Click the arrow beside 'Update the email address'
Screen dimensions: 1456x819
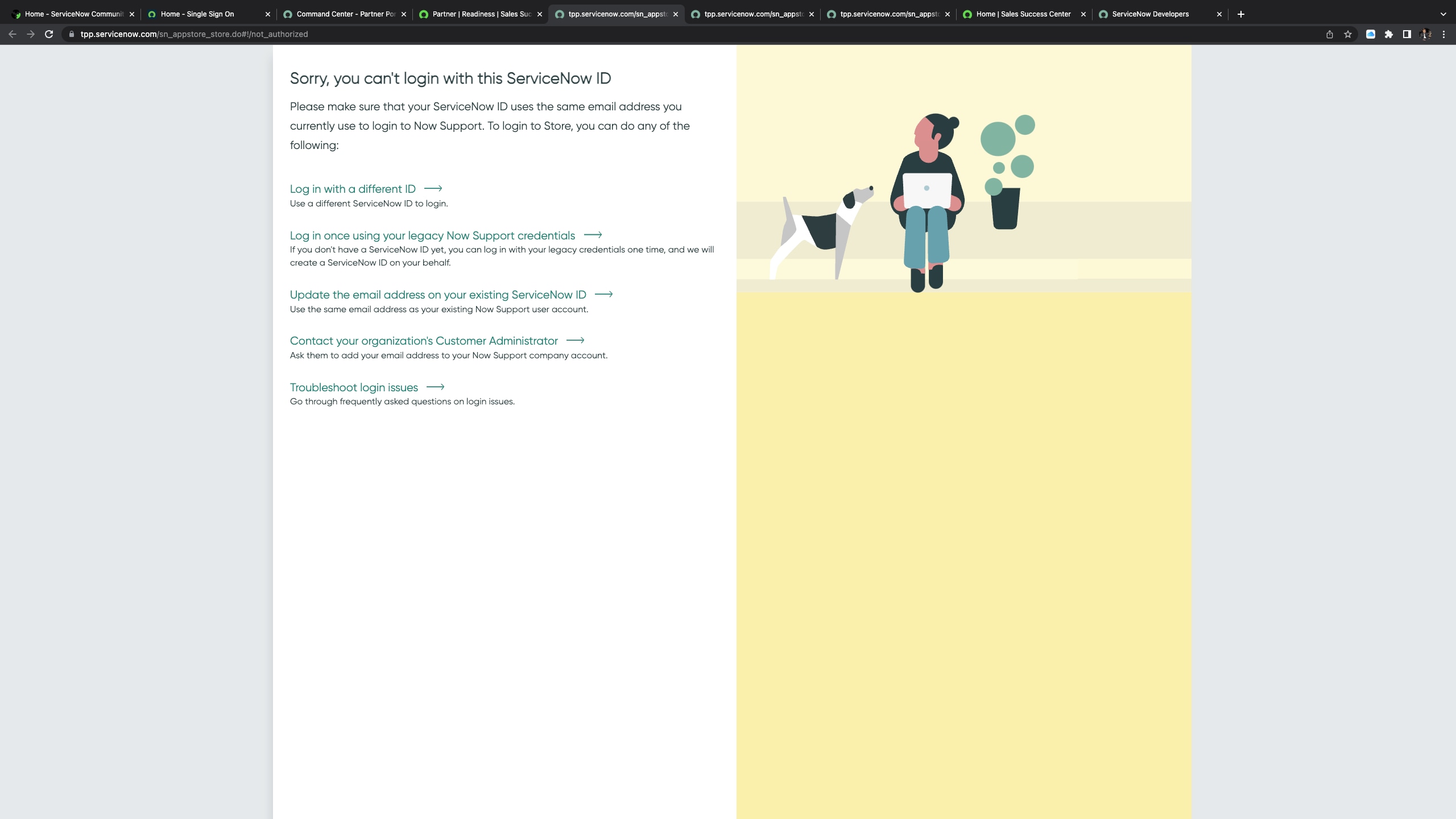pos(604,294)
